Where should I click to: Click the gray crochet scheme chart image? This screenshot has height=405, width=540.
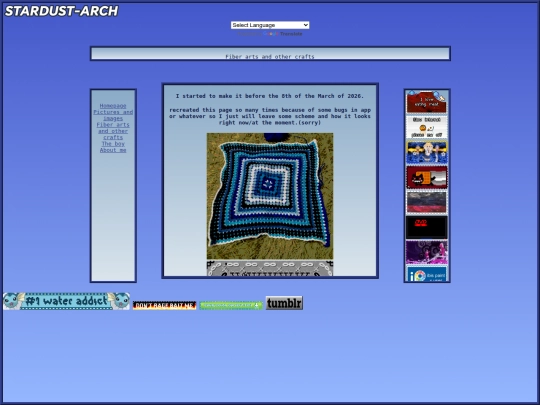point(270,268)
